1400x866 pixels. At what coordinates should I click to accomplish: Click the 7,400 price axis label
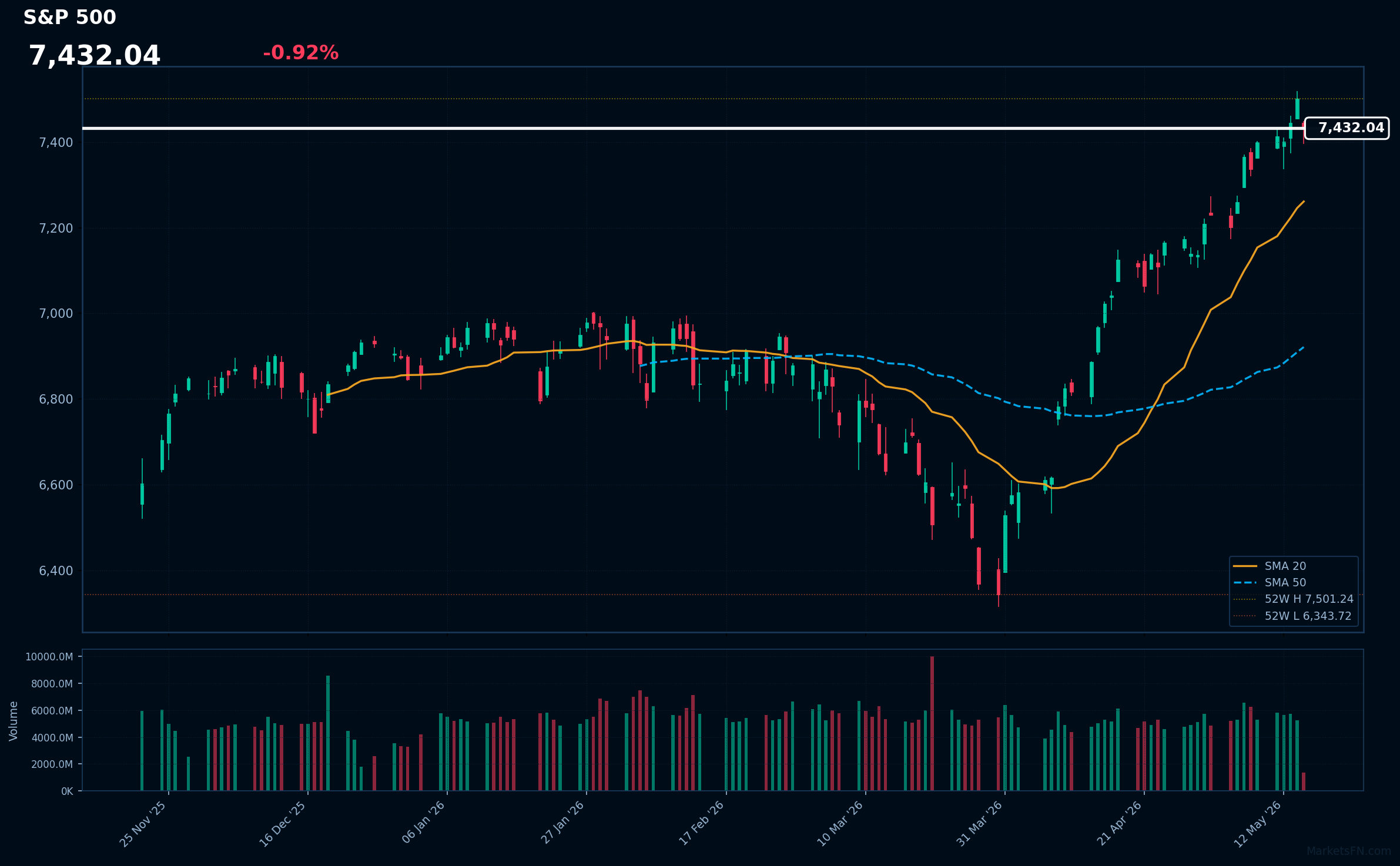pos(56,143)
